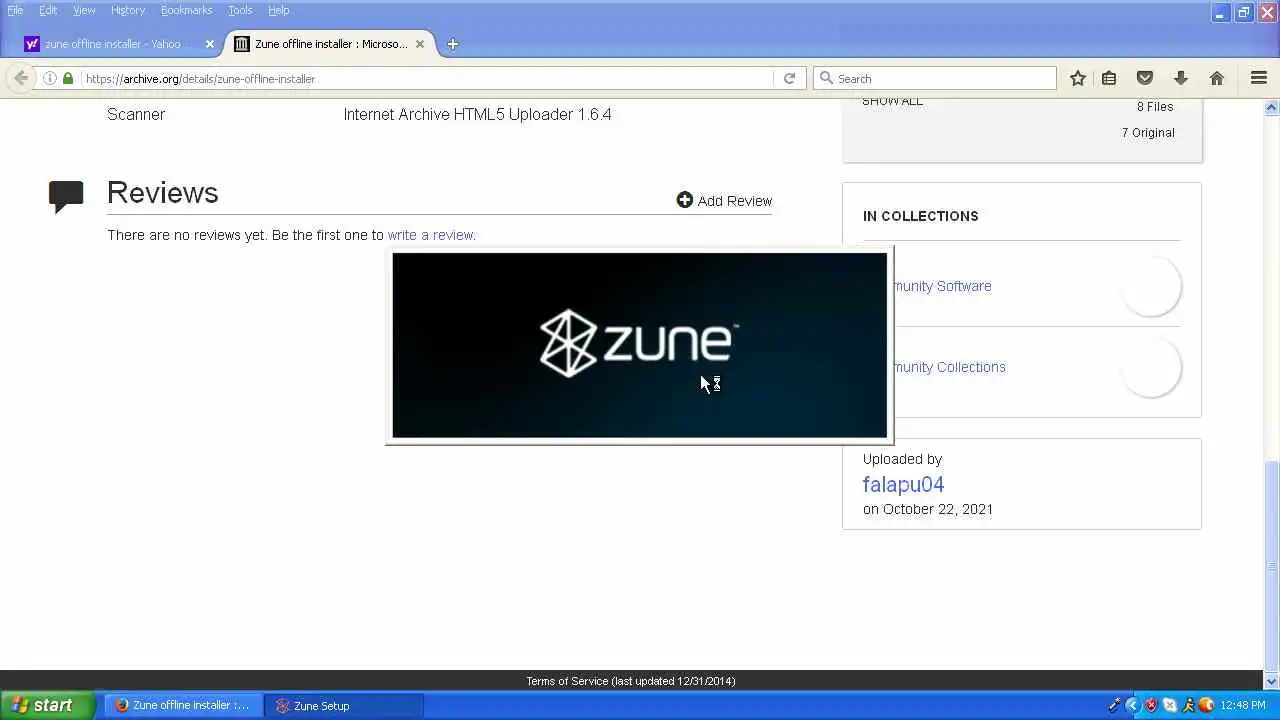Switch to Zune Setup taskbar button
The width and height of the screenshot is (1280, 720).
point(344,705)
